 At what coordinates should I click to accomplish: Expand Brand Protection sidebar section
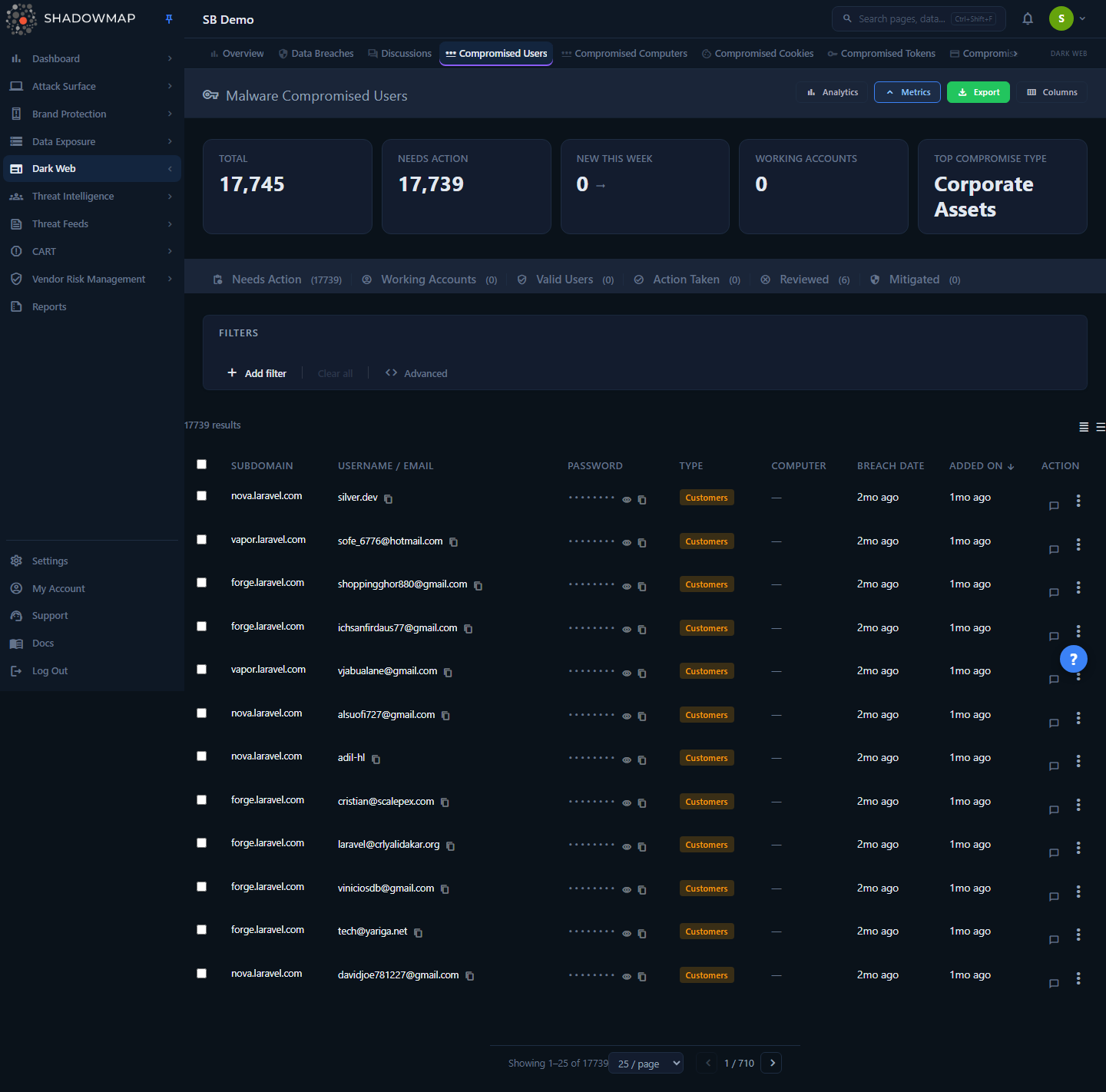[x=92, y=114]
